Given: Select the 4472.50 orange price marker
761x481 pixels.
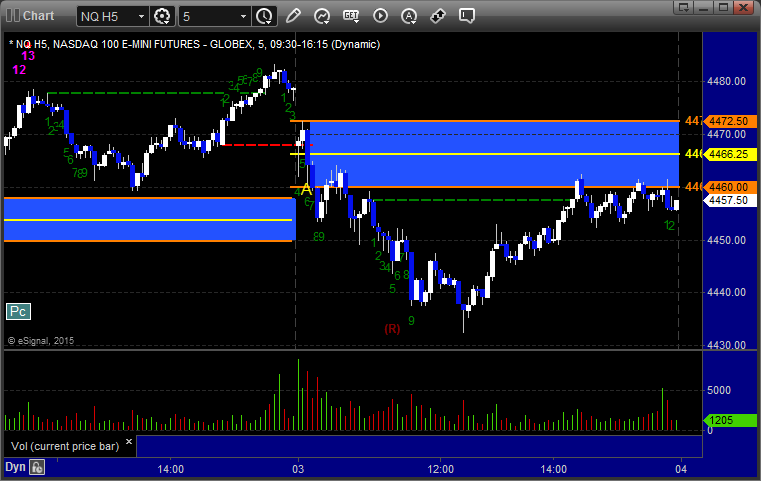Looking at the screenshot, I should coord(730,121).
